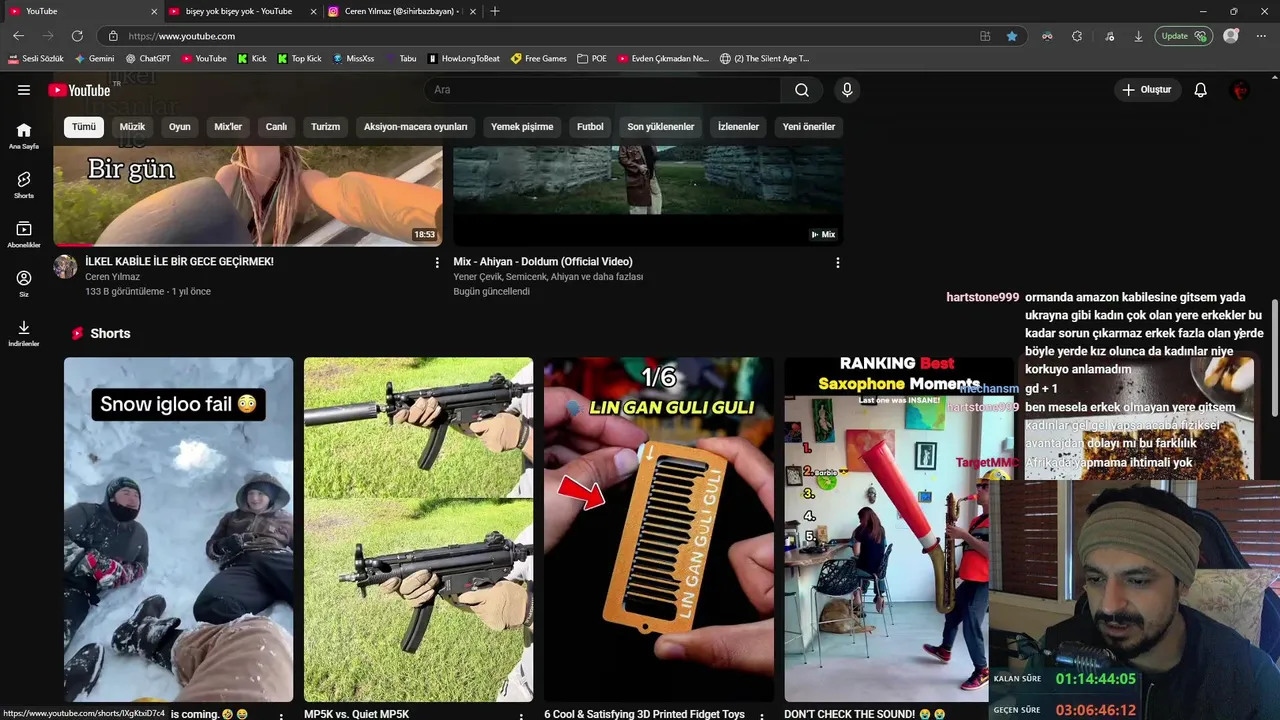
Task: Open the browser three-dot settings menu
Action: (1261, 36)
